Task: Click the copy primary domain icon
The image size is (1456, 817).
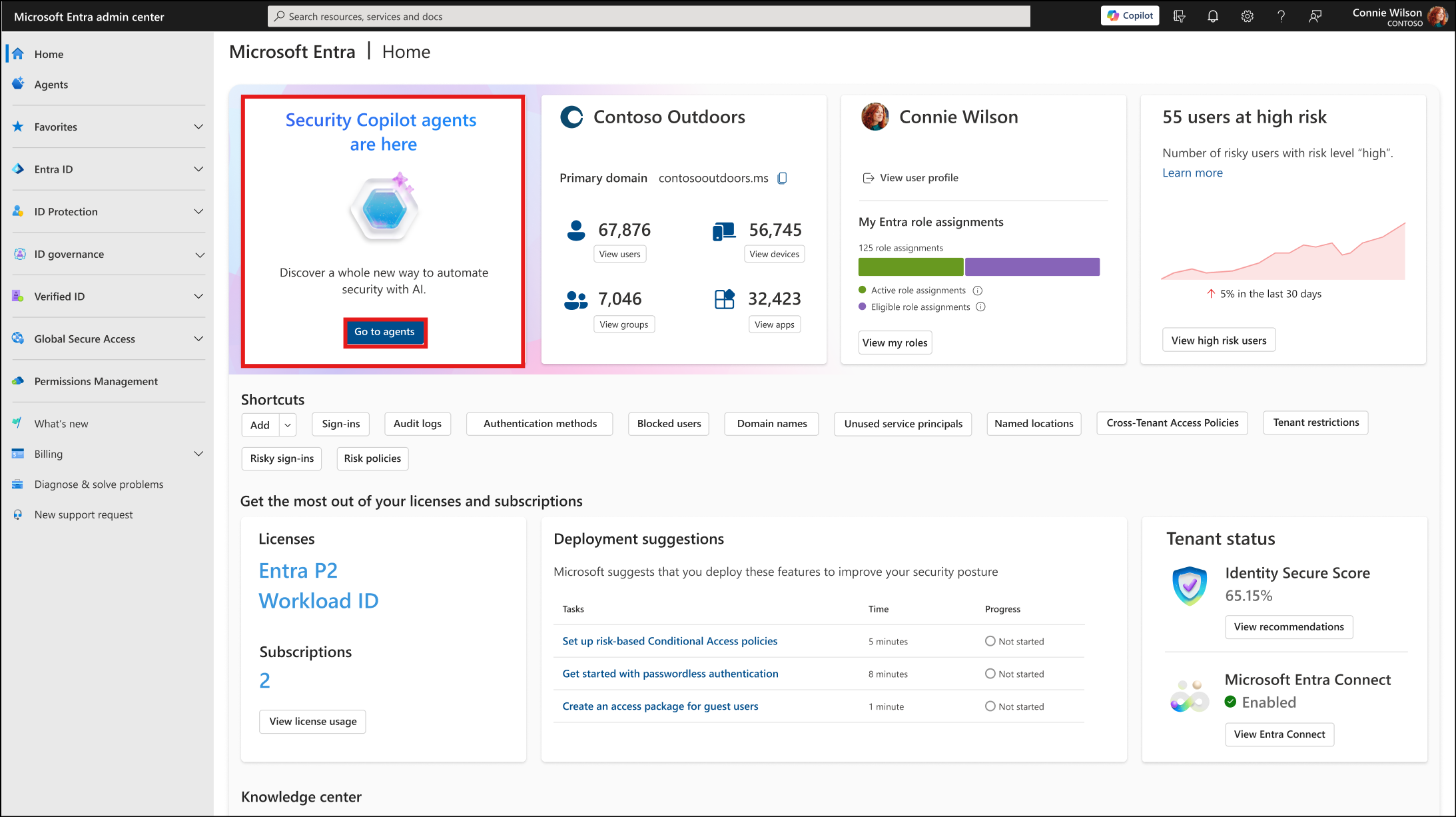Action: pyautogui.click(x=783, y=178)
